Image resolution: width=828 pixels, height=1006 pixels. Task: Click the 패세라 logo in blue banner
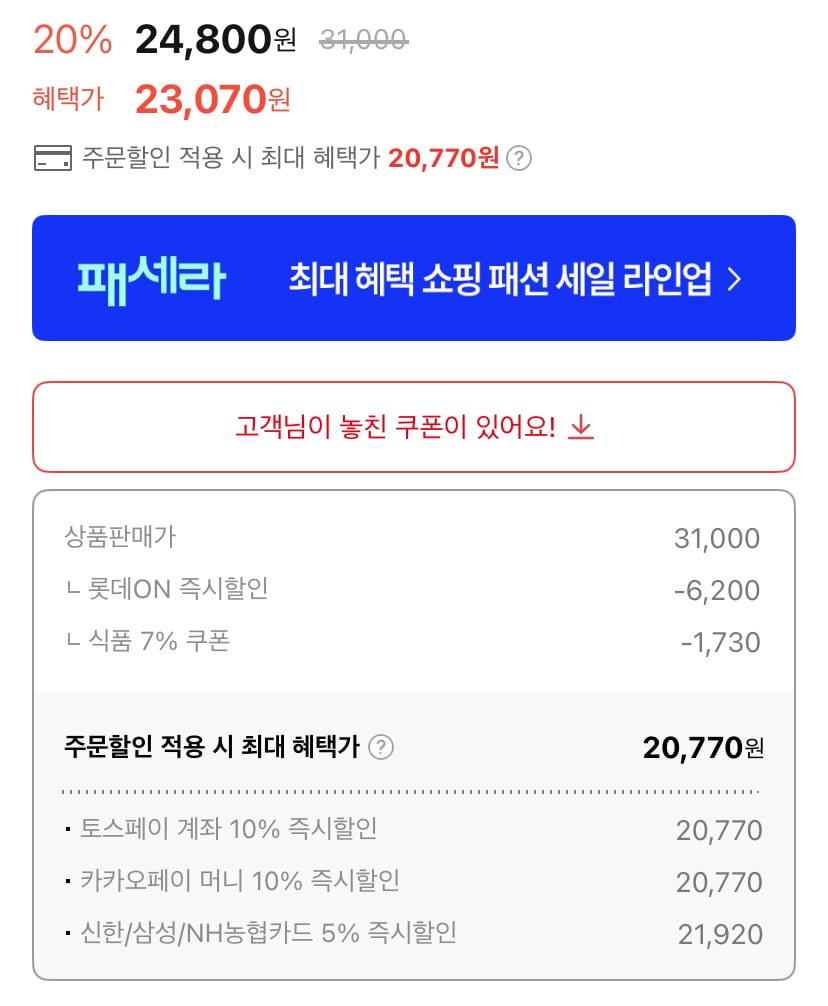(151, 279)
